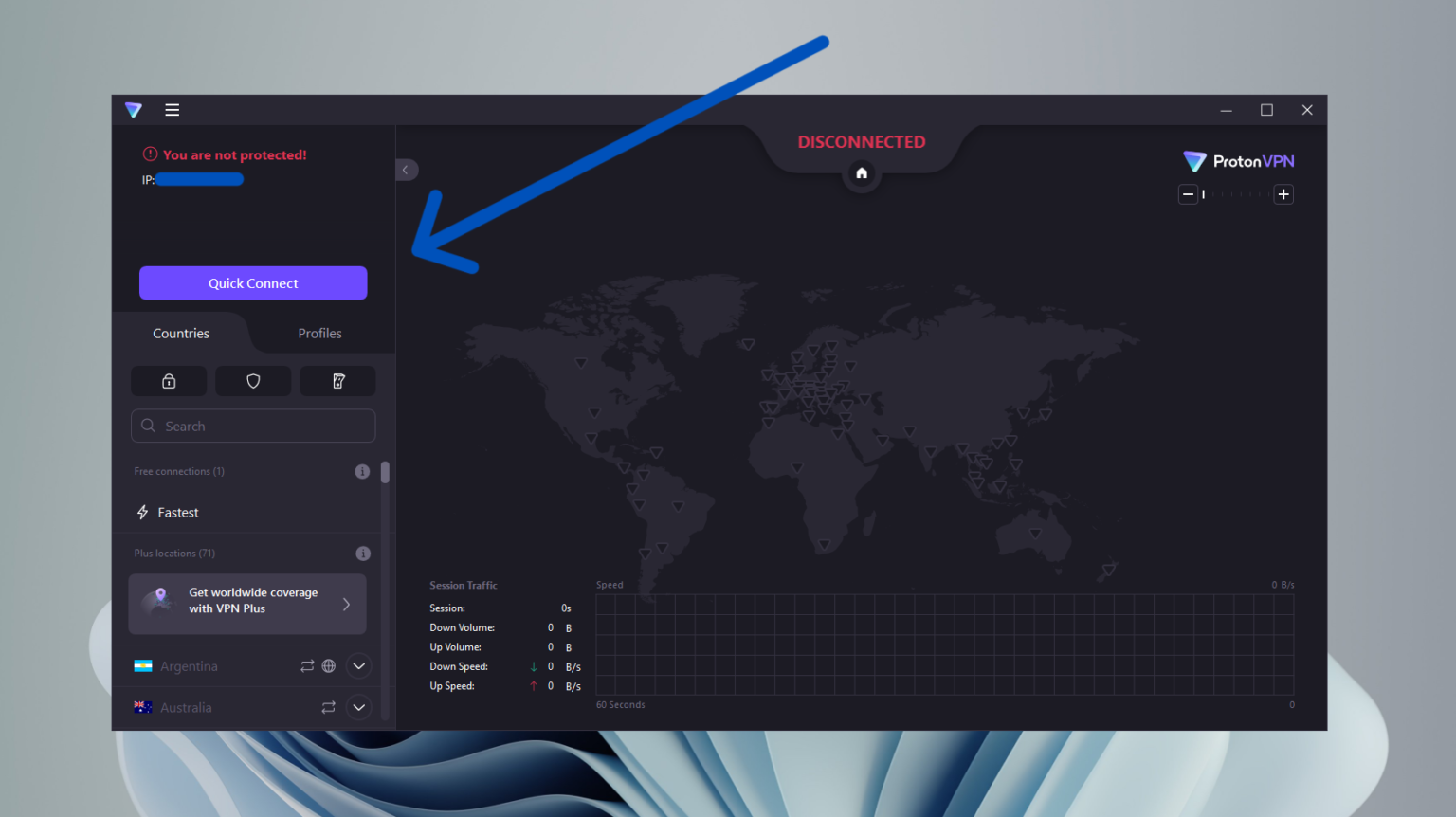
Task: Select the shield server filter
Action: click(x=252, y=380)
